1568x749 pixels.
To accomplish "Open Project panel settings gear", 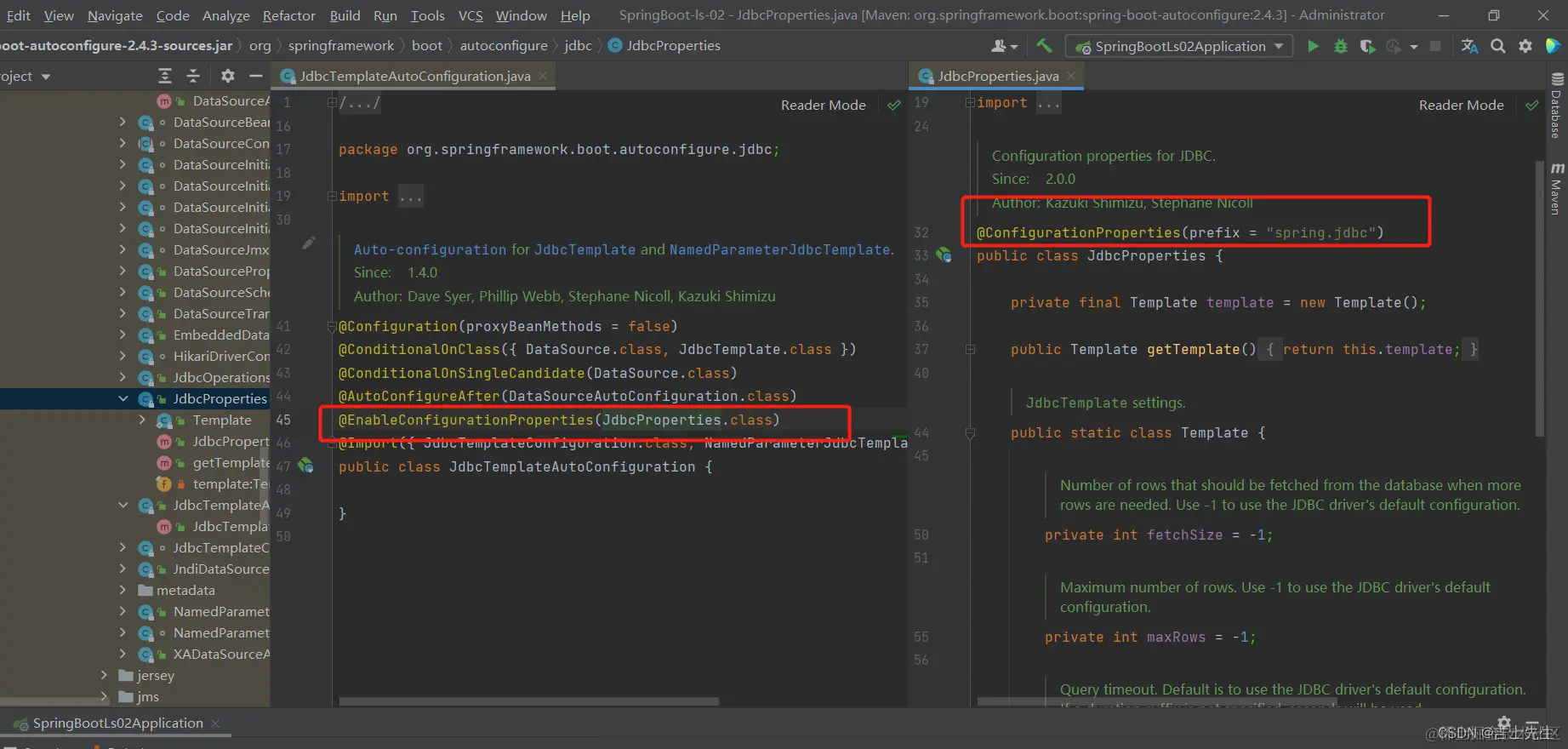I will pyautogui.click(x=227, y=76).
